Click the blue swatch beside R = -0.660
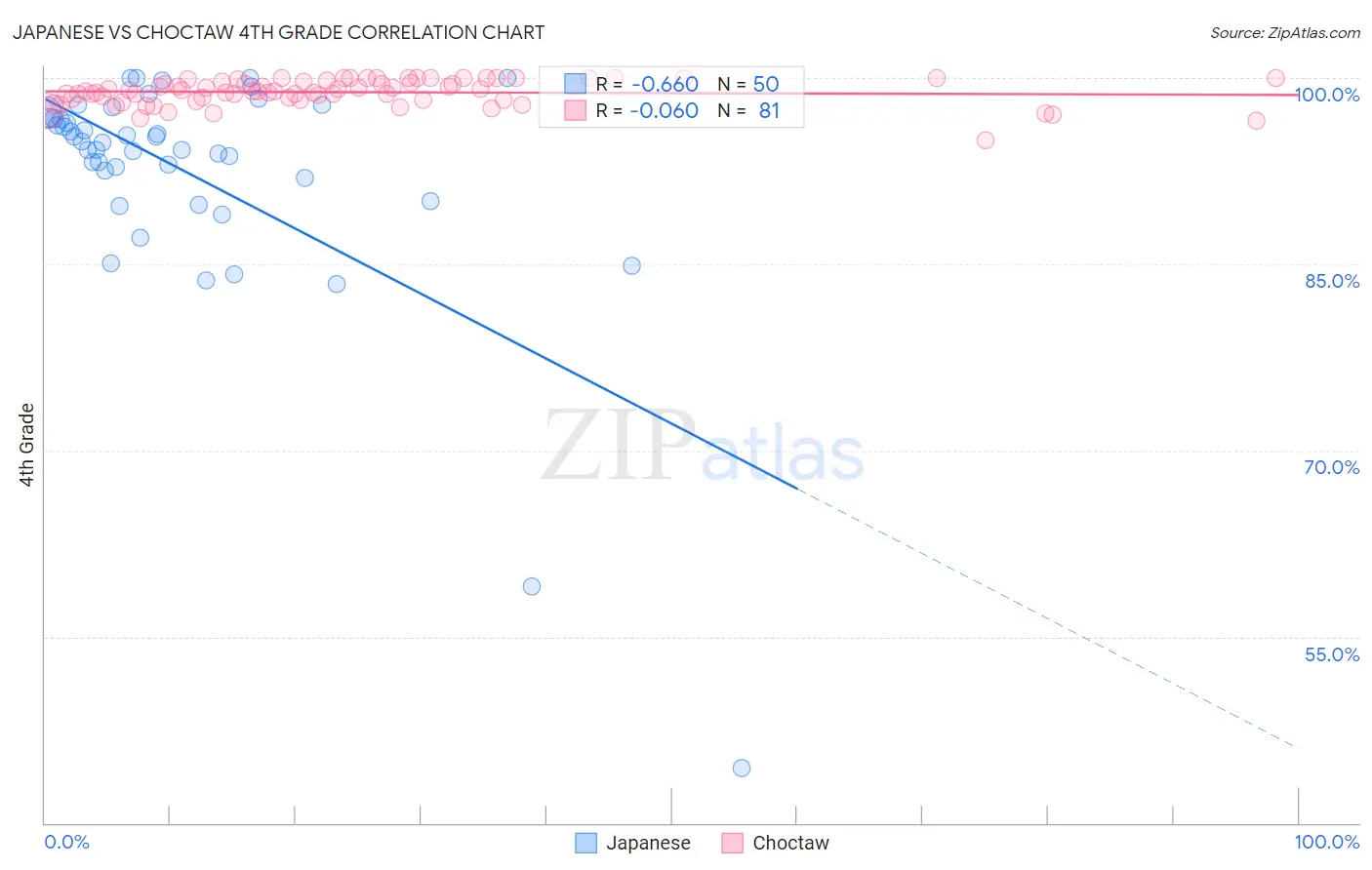This screenshot has width=1372, height=870. [575, 84]
